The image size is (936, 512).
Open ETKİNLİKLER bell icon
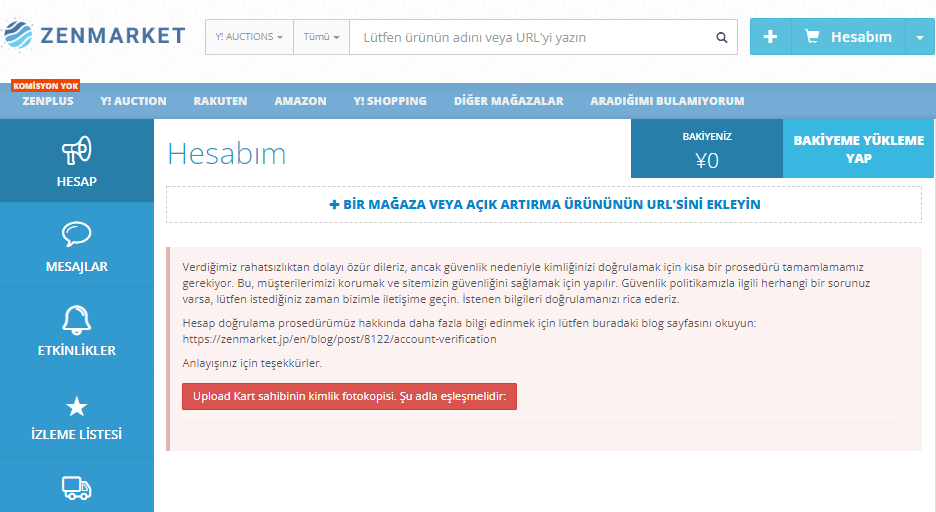76,320
